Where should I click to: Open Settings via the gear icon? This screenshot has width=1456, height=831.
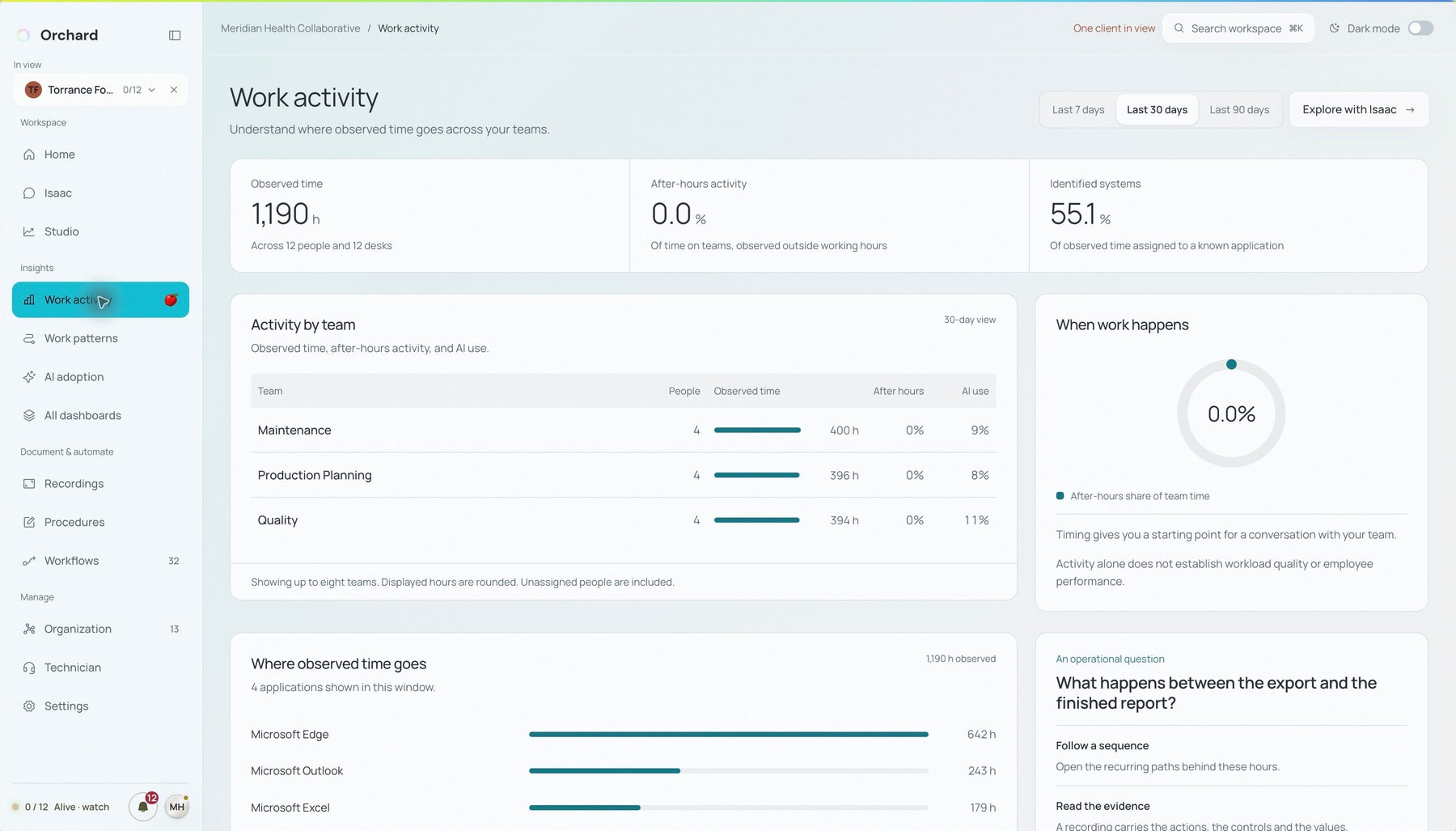click(29, 706)
